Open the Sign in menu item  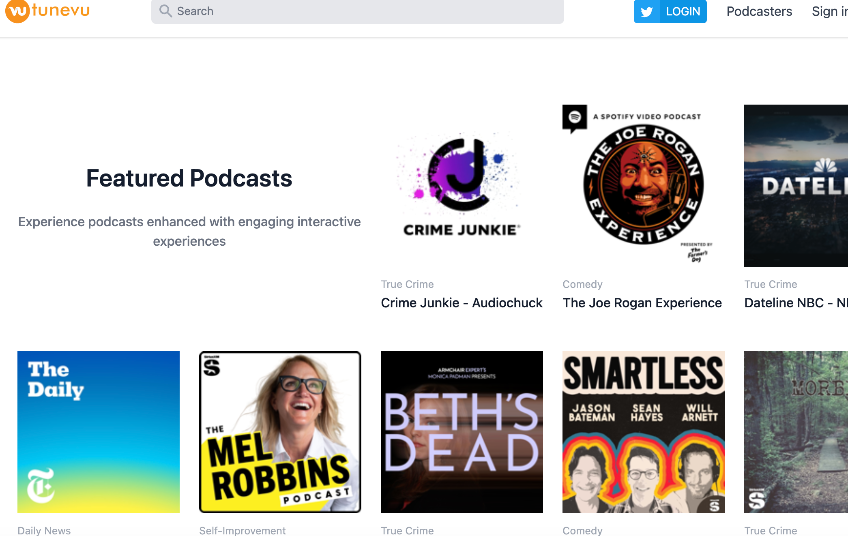coord(829,12)
